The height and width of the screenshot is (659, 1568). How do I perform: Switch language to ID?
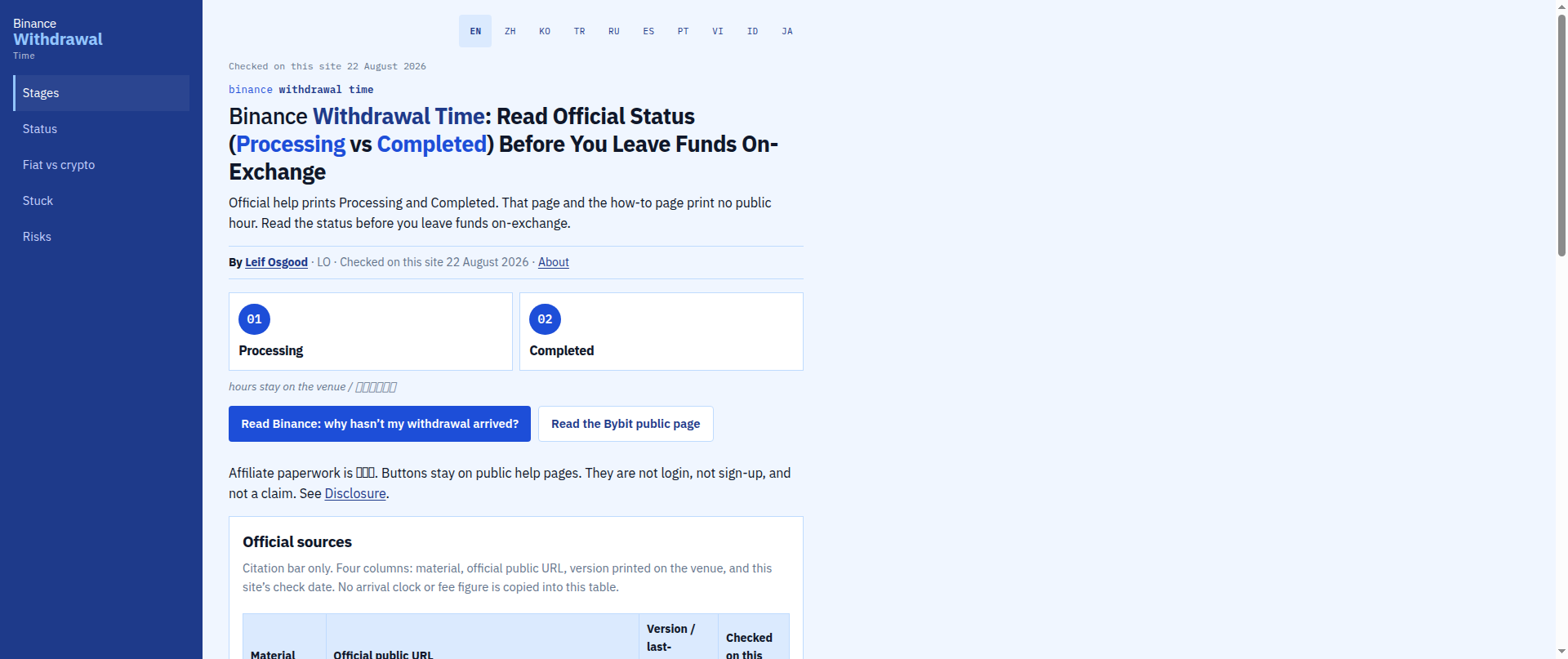pos(752,31)
